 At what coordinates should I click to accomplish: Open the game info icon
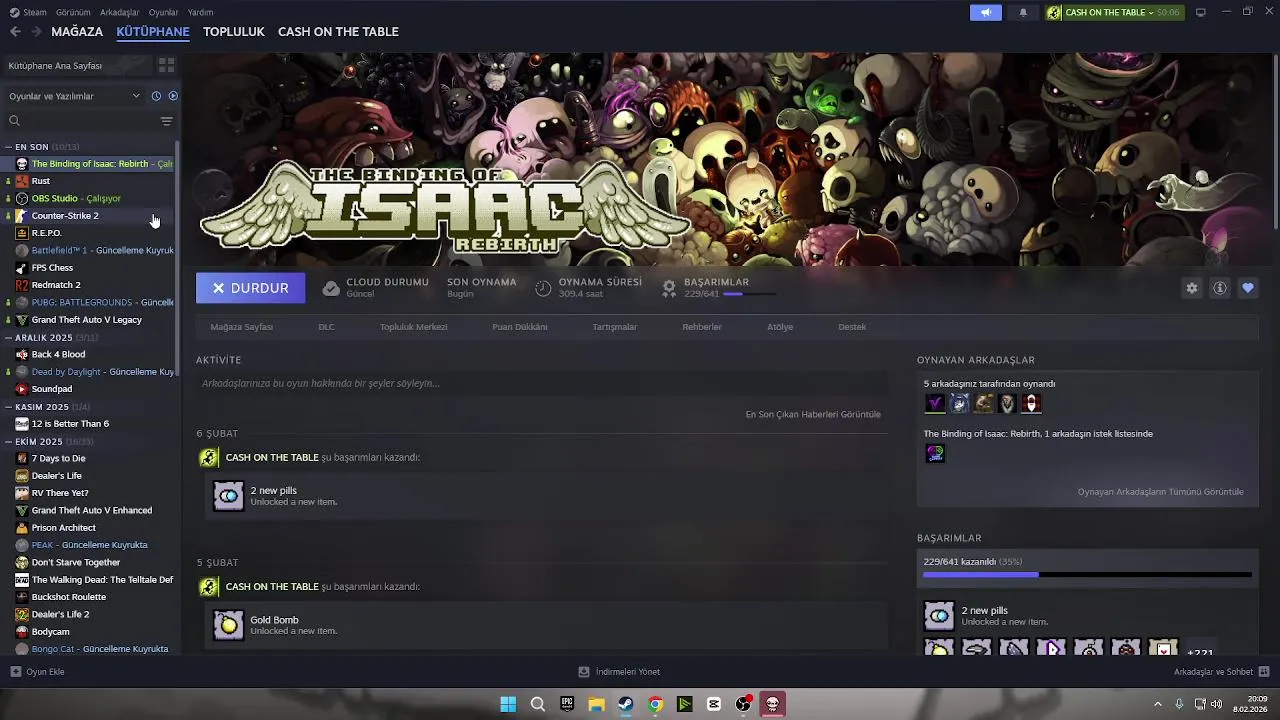[1220, 288]
